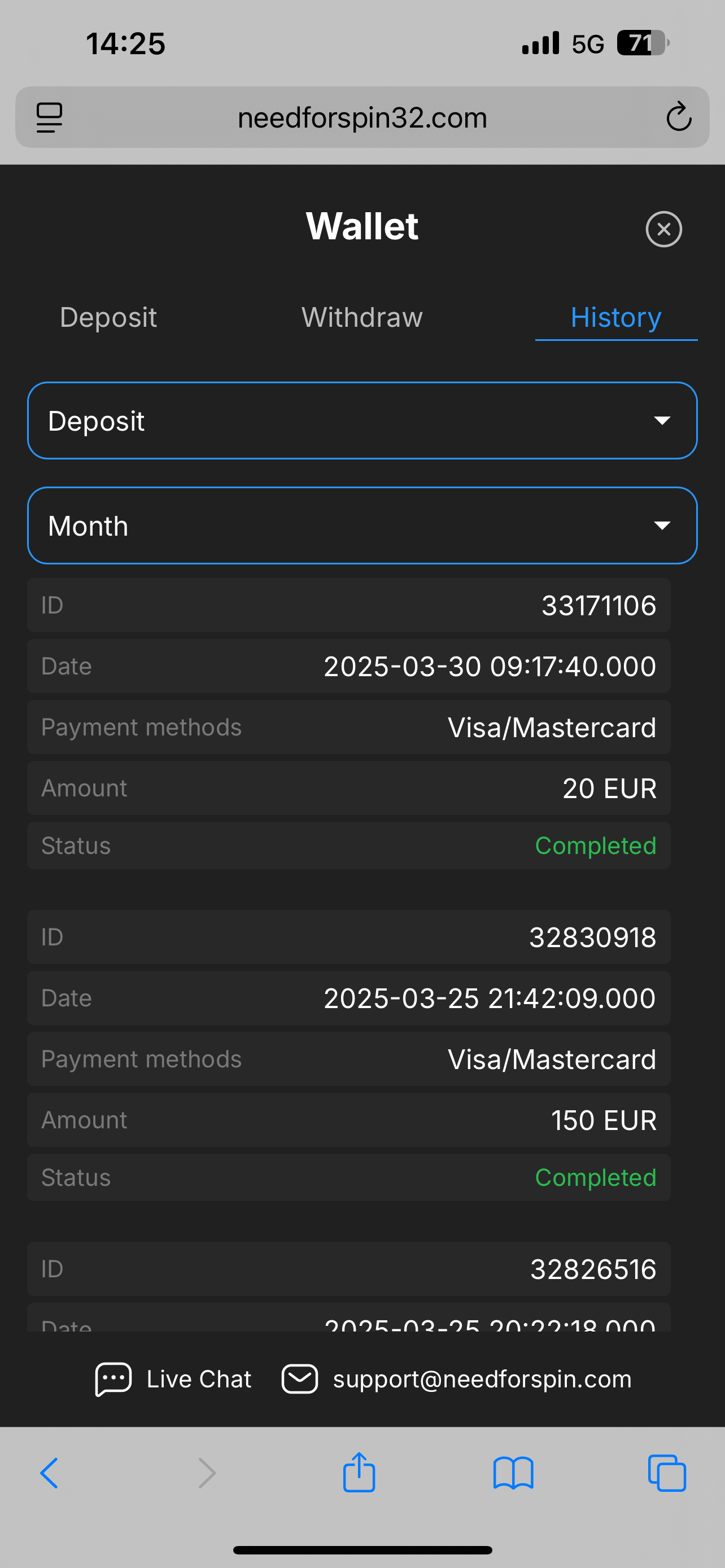The height and width of the screenshot is (1568, 725).
Task: Open Live Chat support link
Action: click(x=198, y=1379)
